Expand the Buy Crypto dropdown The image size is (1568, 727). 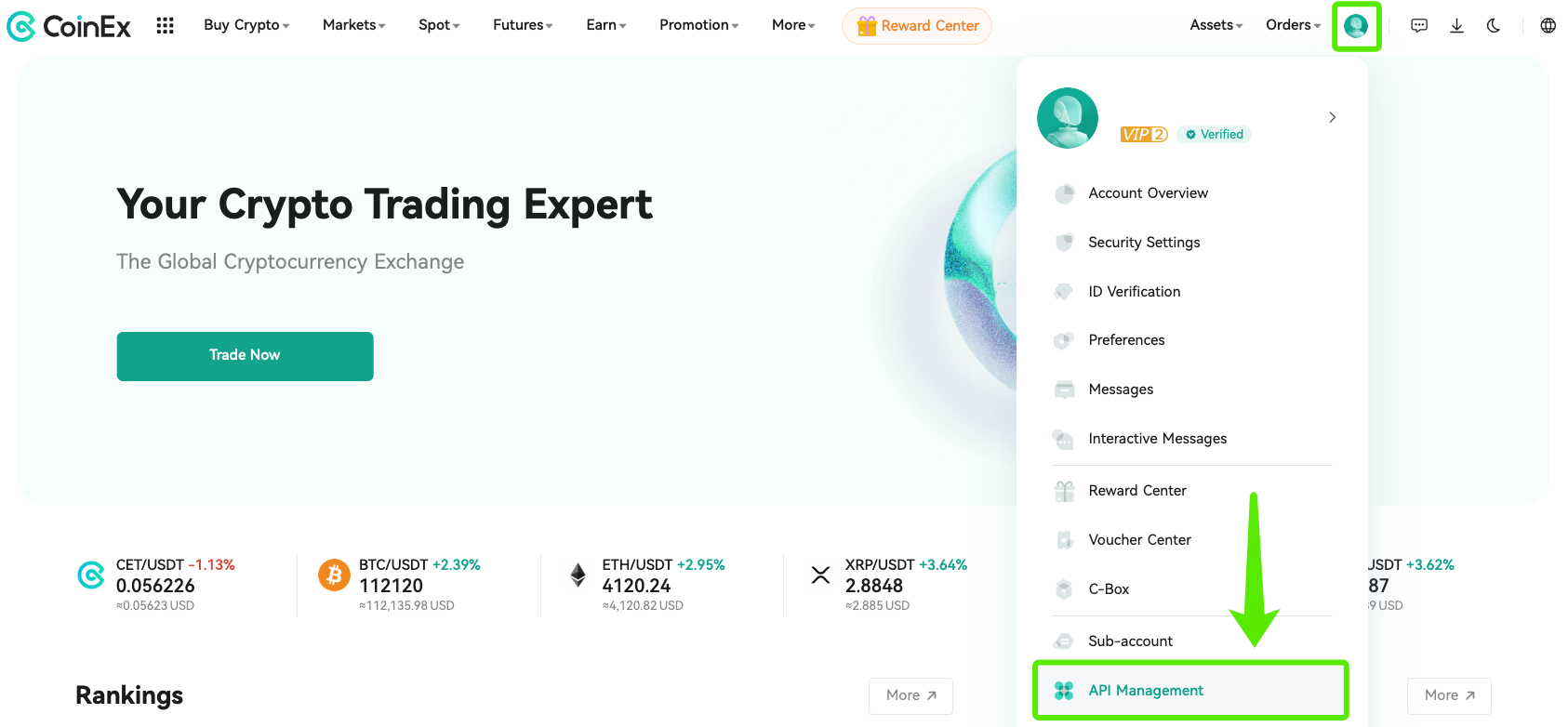pos(246,25)
